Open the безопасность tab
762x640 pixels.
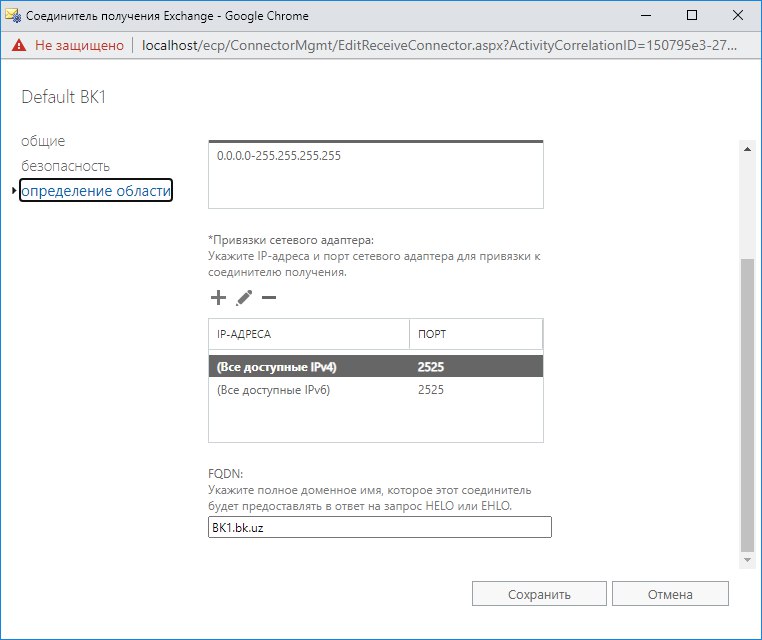pos(66,166)
